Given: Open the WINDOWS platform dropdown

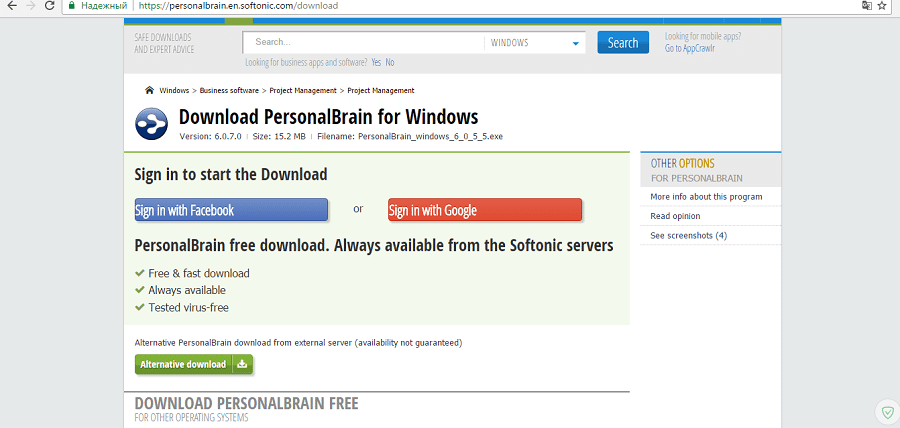Looking at the screenshot, I should [x=535, y=43].
